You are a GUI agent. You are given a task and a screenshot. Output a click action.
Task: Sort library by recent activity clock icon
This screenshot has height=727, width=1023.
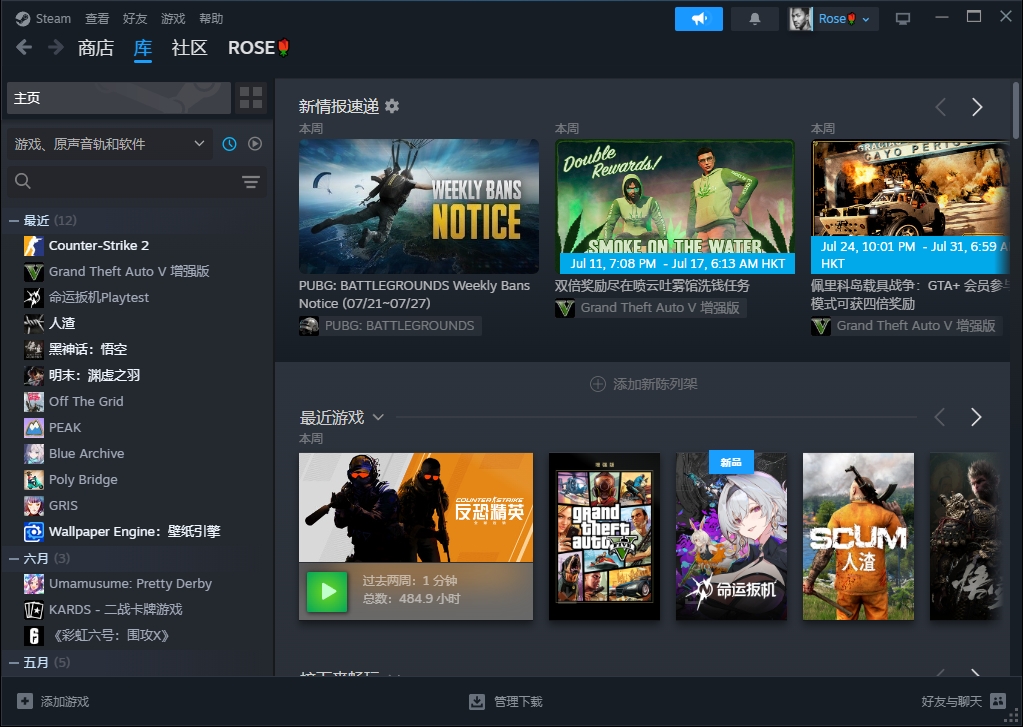[x=230, y=144]
